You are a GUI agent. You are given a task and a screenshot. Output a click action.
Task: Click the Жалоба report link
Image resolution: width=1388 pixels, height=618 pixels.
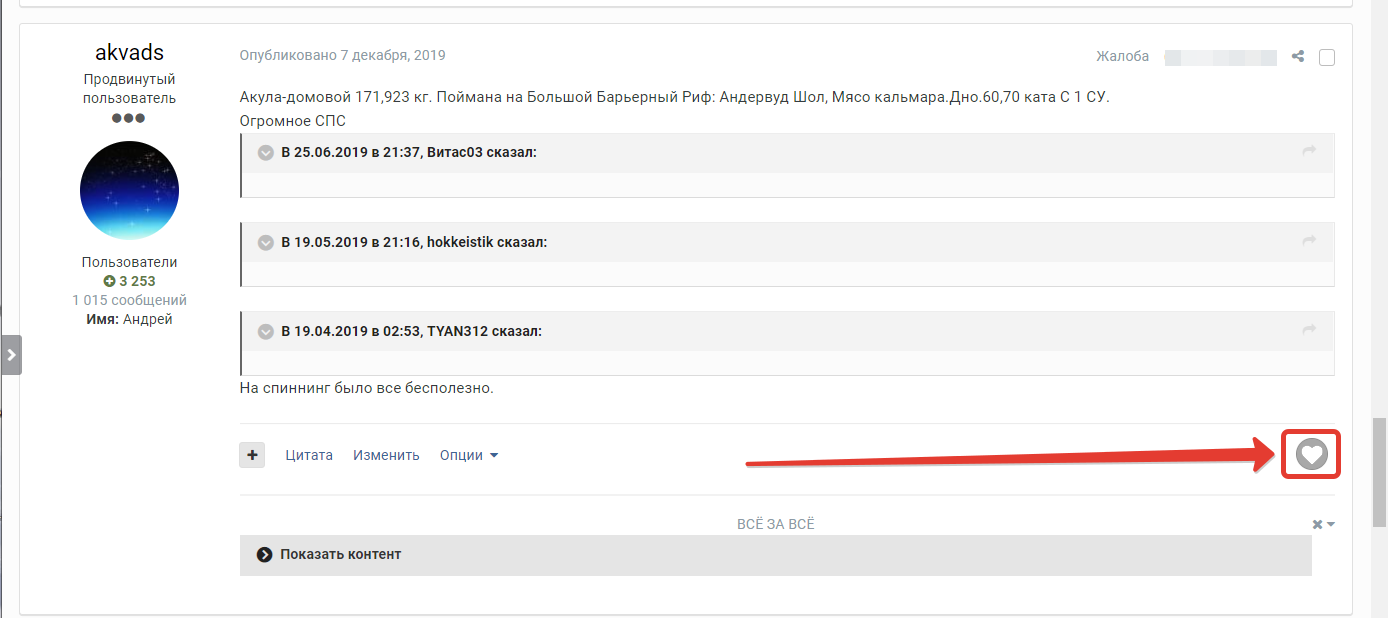tap(1122, 56)
